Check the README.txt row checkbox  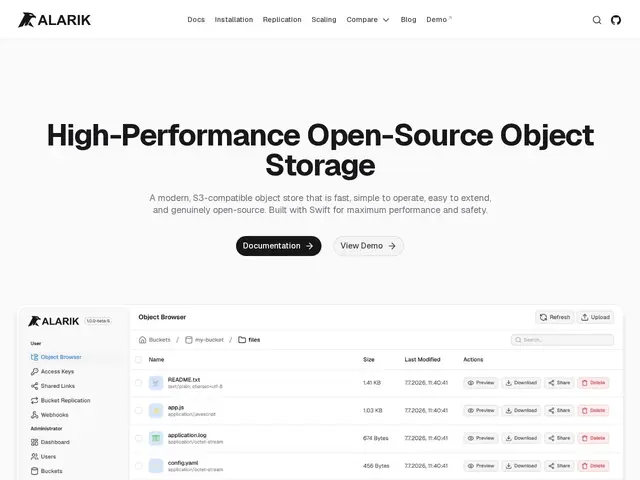[138, 383]
